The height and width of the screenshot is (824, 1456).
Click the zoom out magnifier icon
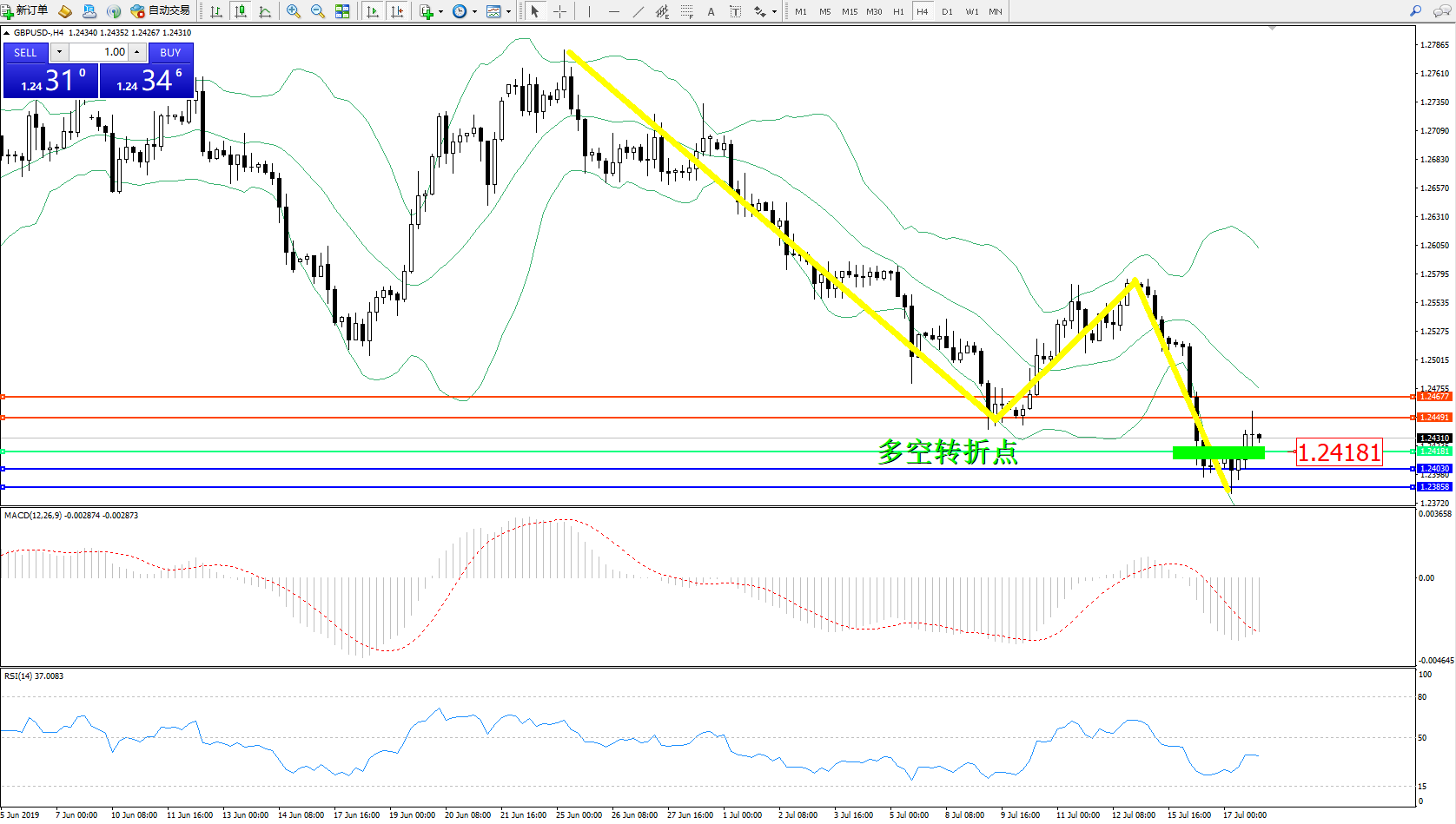(x=318, y=11)
